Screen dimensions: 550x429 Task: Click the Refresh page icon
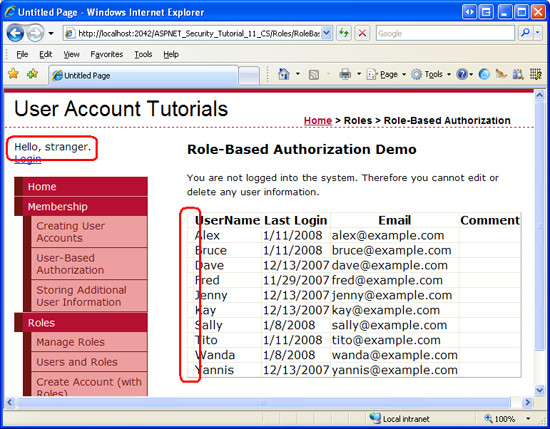(344, 33)
